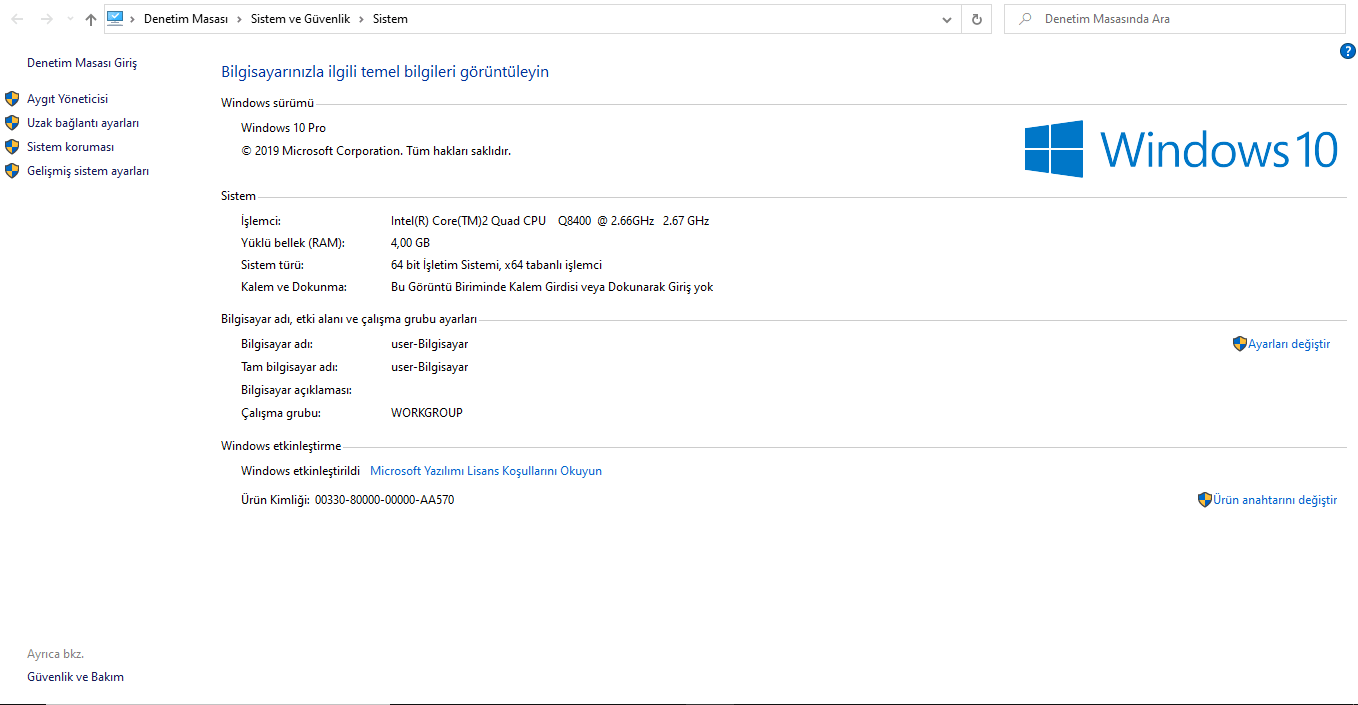The image size is (1358, 705).
Task: Click the search magnifier icon
Action: click(x=1024, y=19)
